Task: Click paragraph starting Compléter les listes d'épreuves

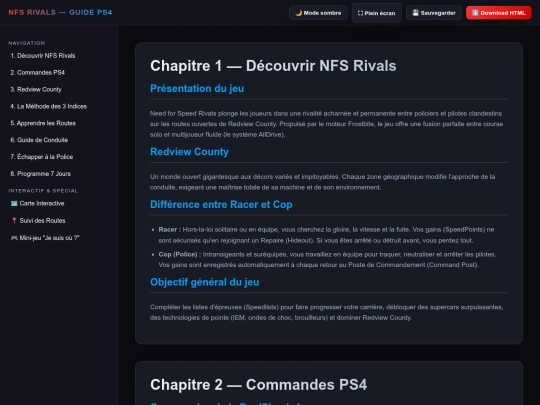Action: click(326, 312)
